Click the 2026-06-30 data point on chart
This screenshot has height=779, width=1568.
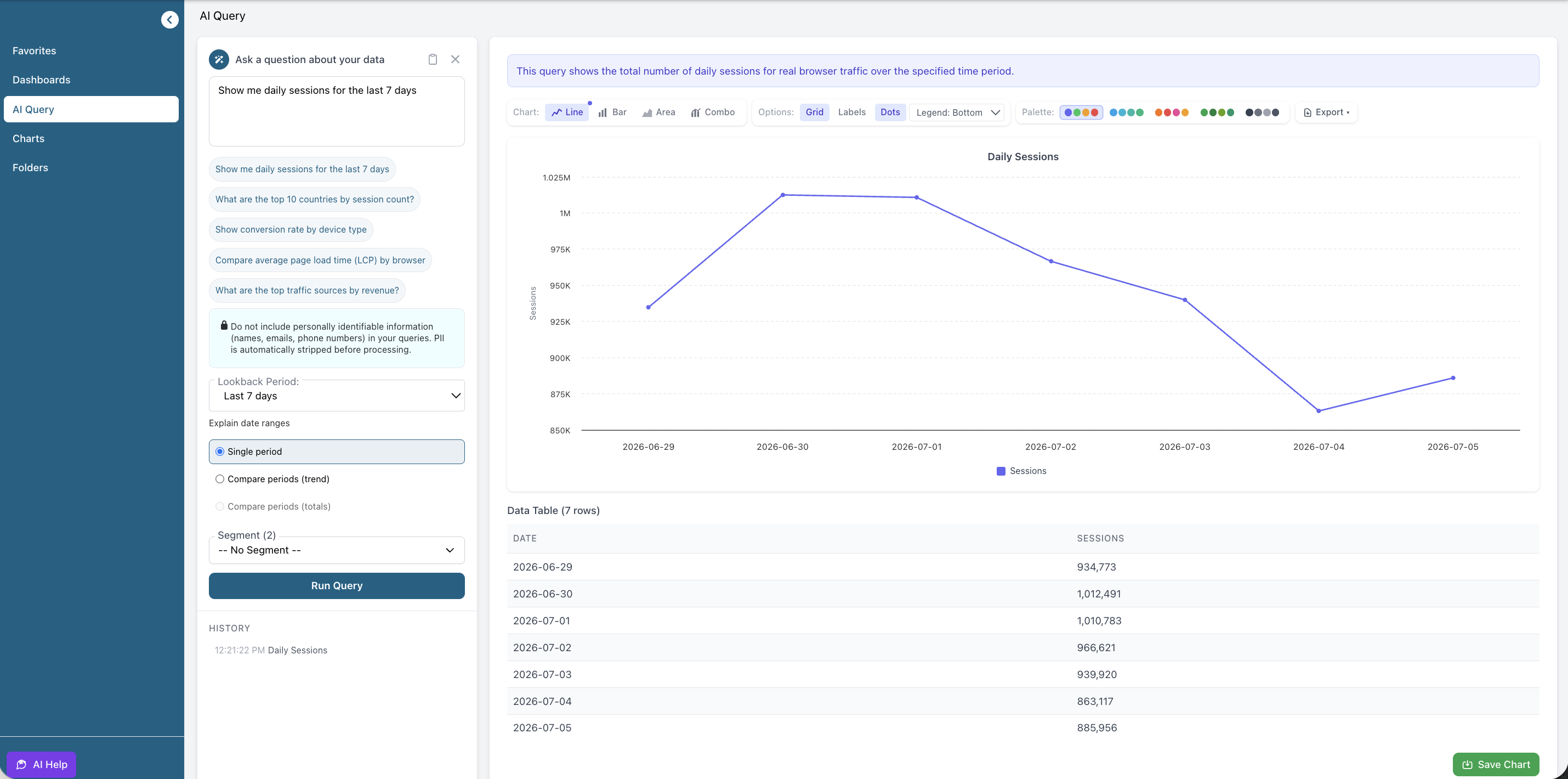coord(783,195)
